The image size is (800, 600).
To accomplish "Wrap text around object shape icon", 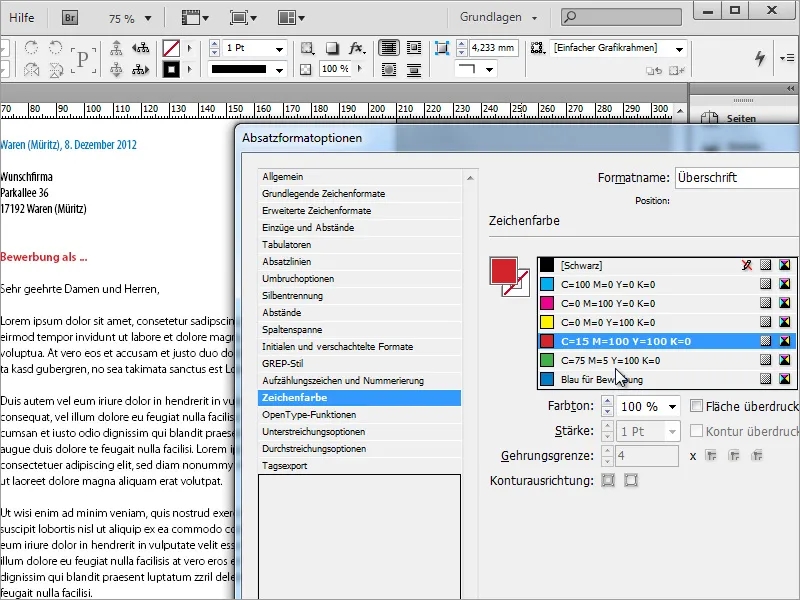I will 389,69.
